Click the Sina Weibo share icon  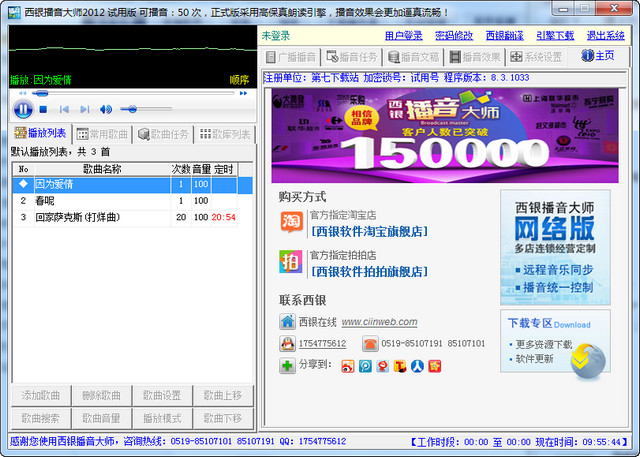click(347, 366)
